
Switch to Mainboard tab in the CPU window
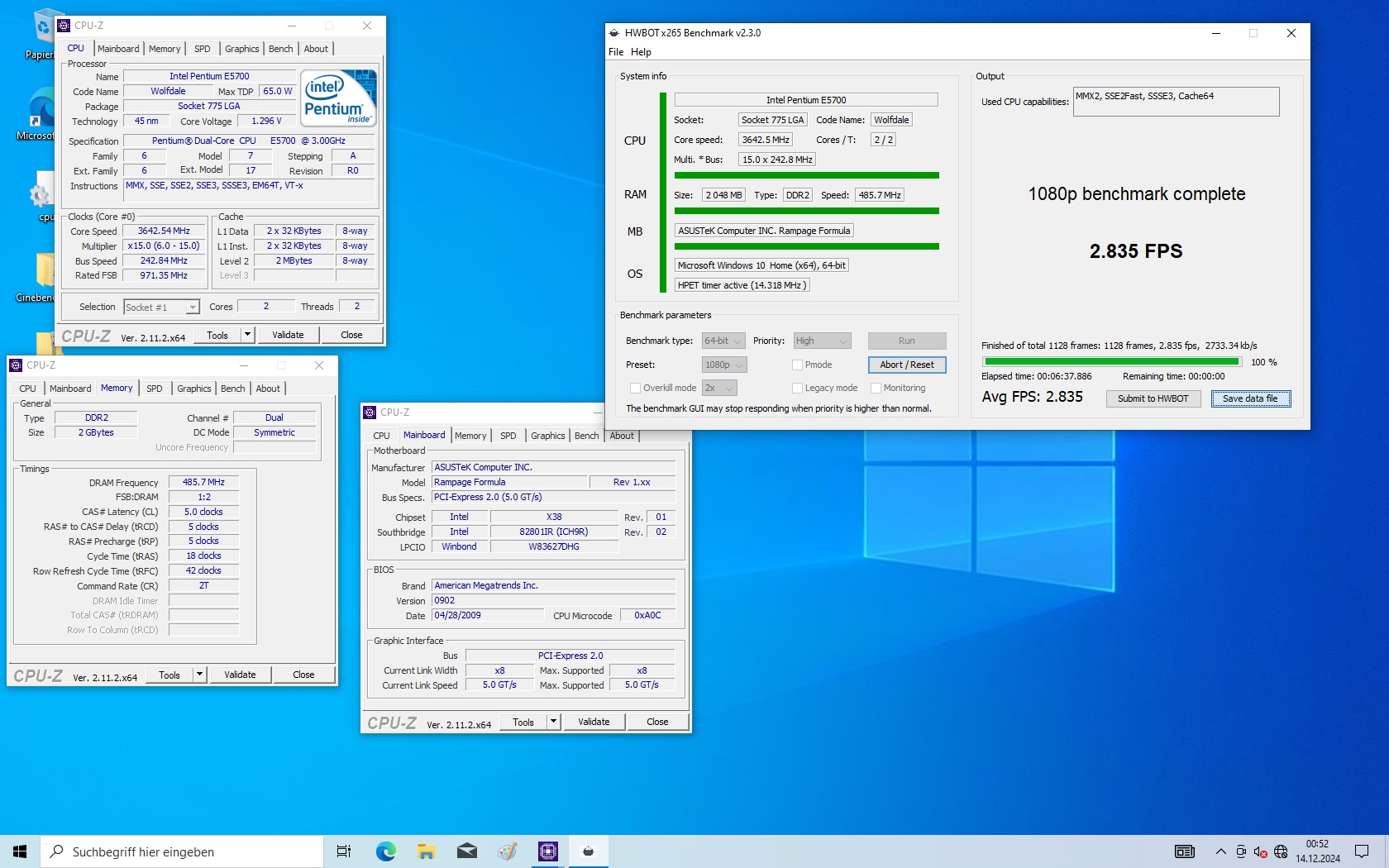pos(118,49)
